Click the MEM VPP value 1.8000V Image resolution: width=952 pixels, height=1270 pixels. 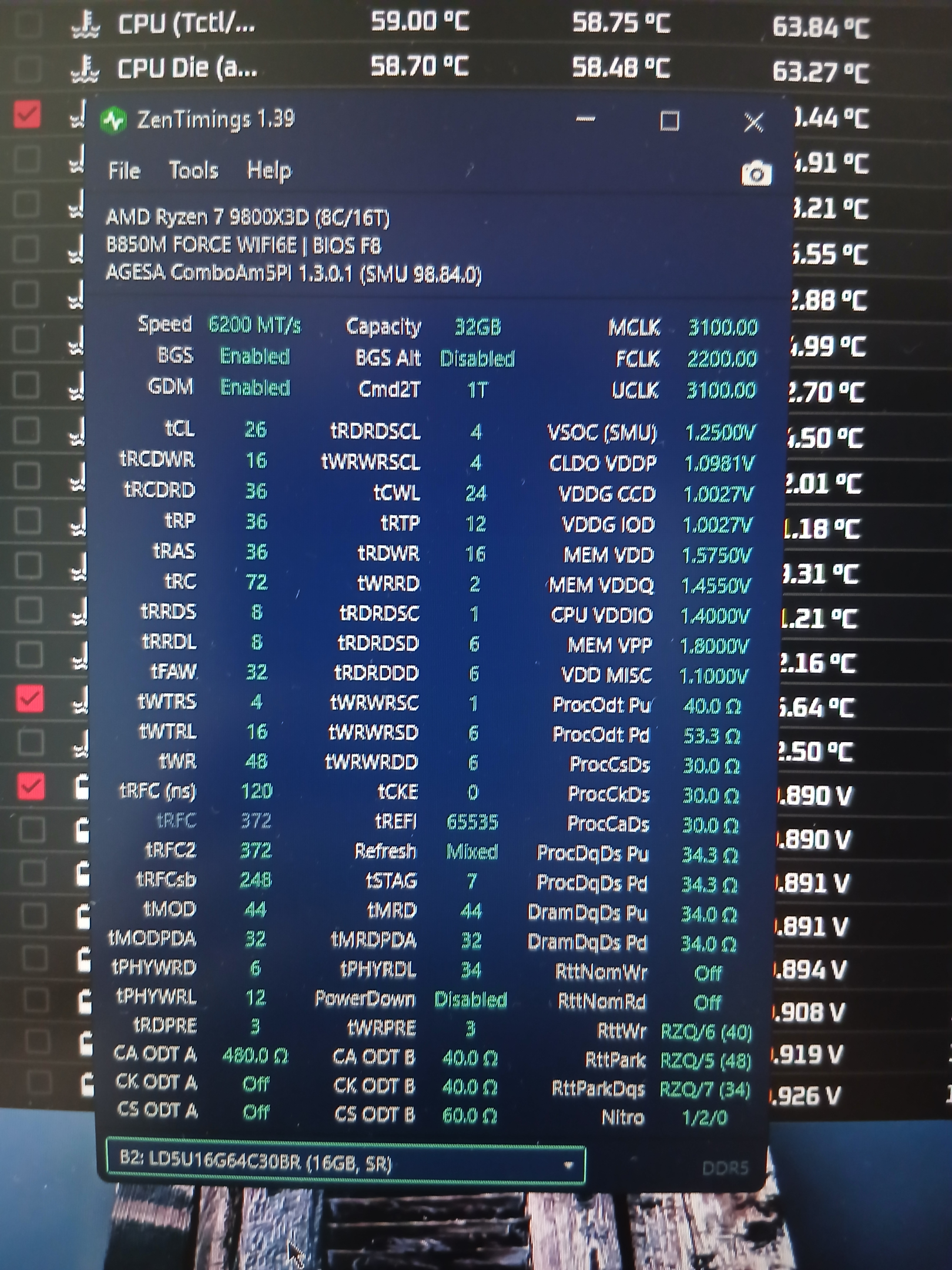coord(714,647)
